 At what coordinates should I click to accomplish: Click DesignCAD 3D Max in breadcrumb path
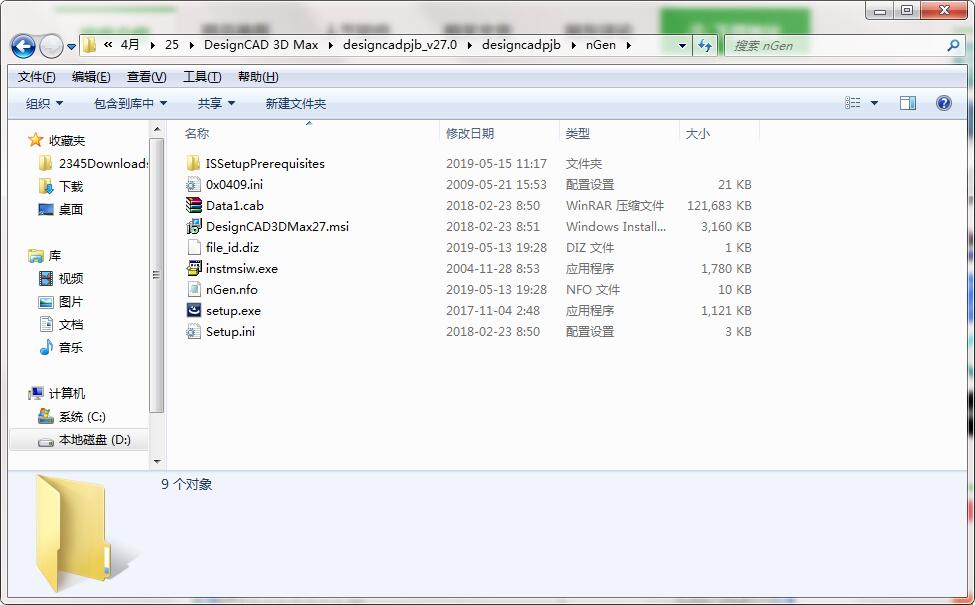pos(261,45)
